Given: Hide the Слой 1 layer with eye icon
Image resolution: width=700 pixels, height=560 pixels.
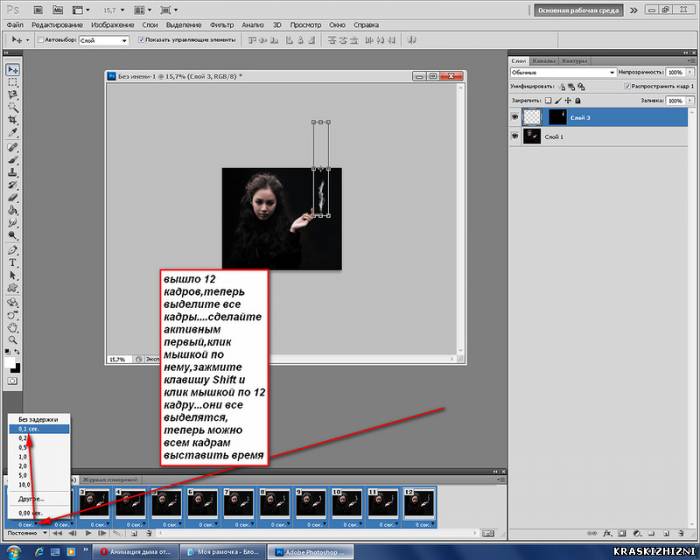Looking at the screenshot, I should coord(515,136).
